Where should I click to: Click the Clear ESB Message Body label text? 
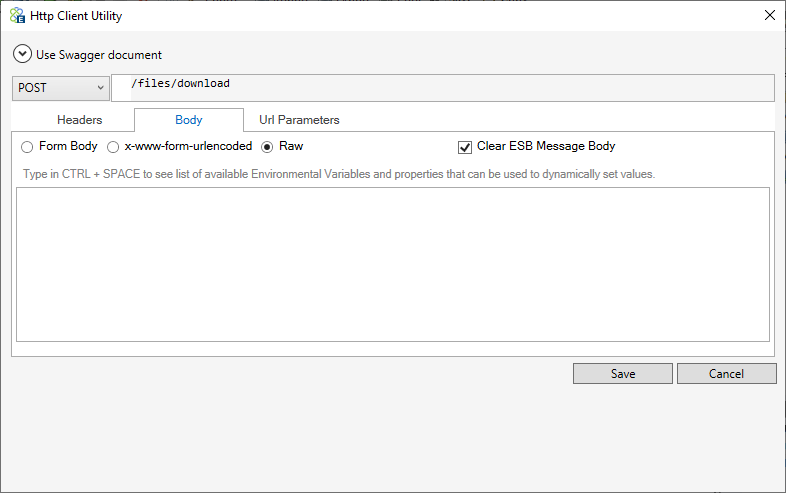546,146
